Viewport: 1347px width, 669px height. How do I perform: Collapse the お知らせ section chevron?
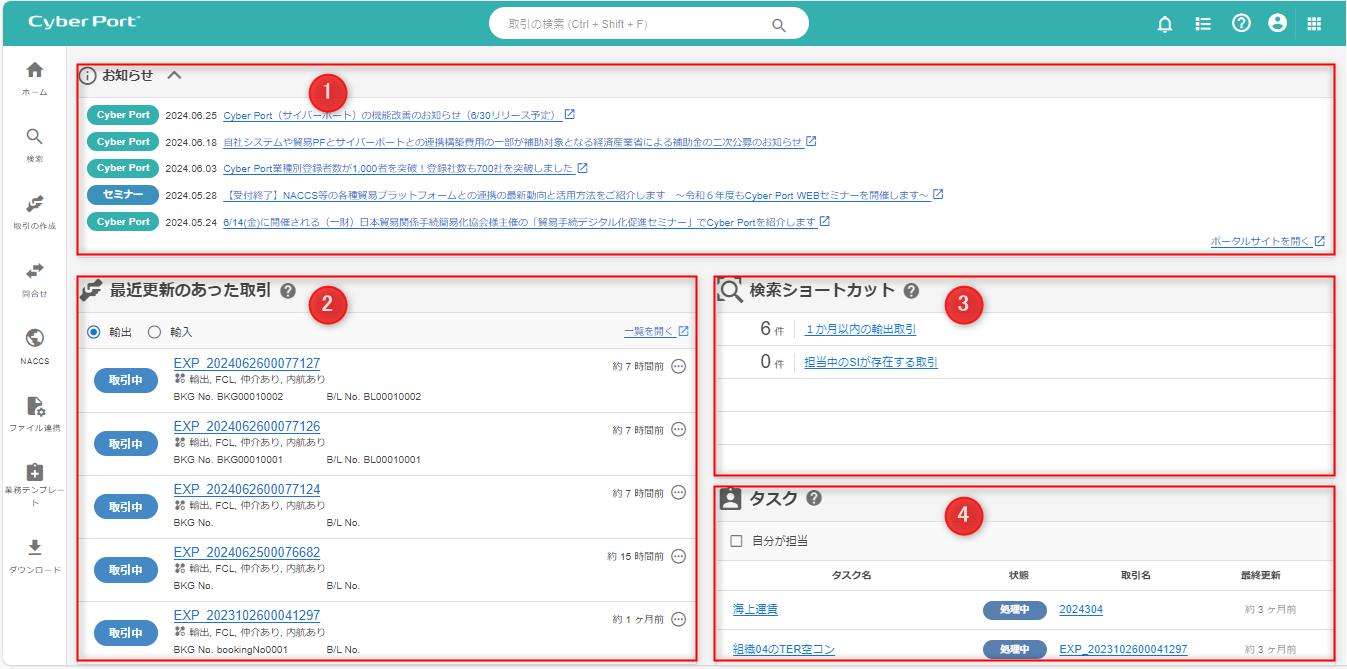[x=175, y=75]
